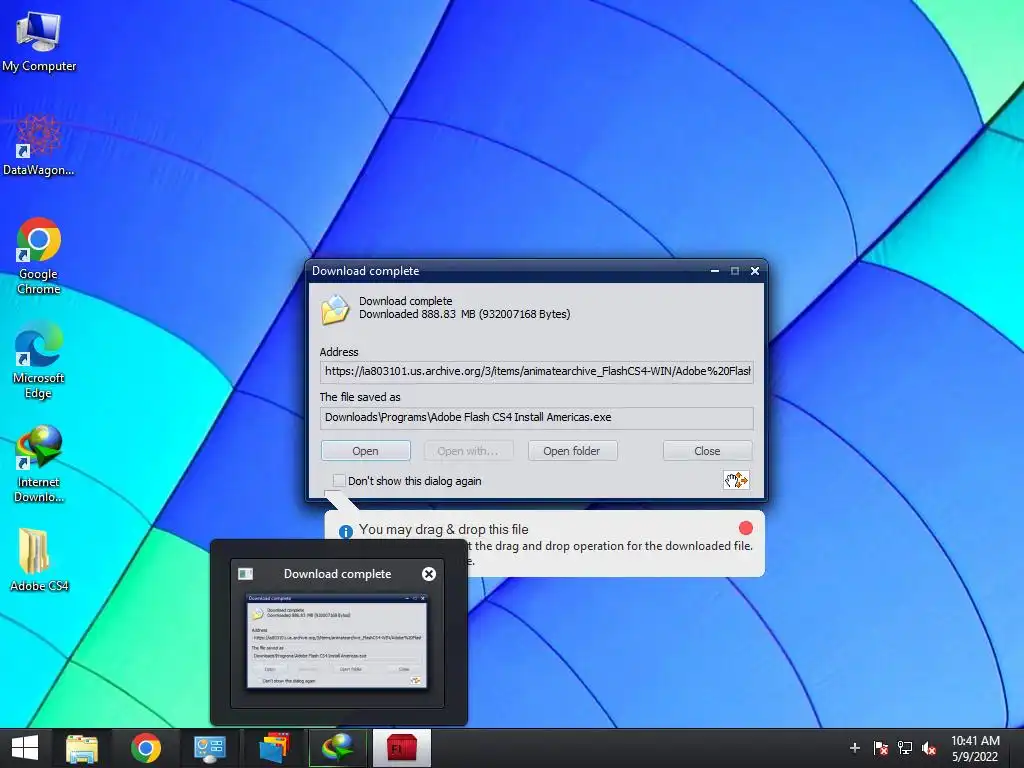Click the Downloaded 888.83 MB text

464,314
